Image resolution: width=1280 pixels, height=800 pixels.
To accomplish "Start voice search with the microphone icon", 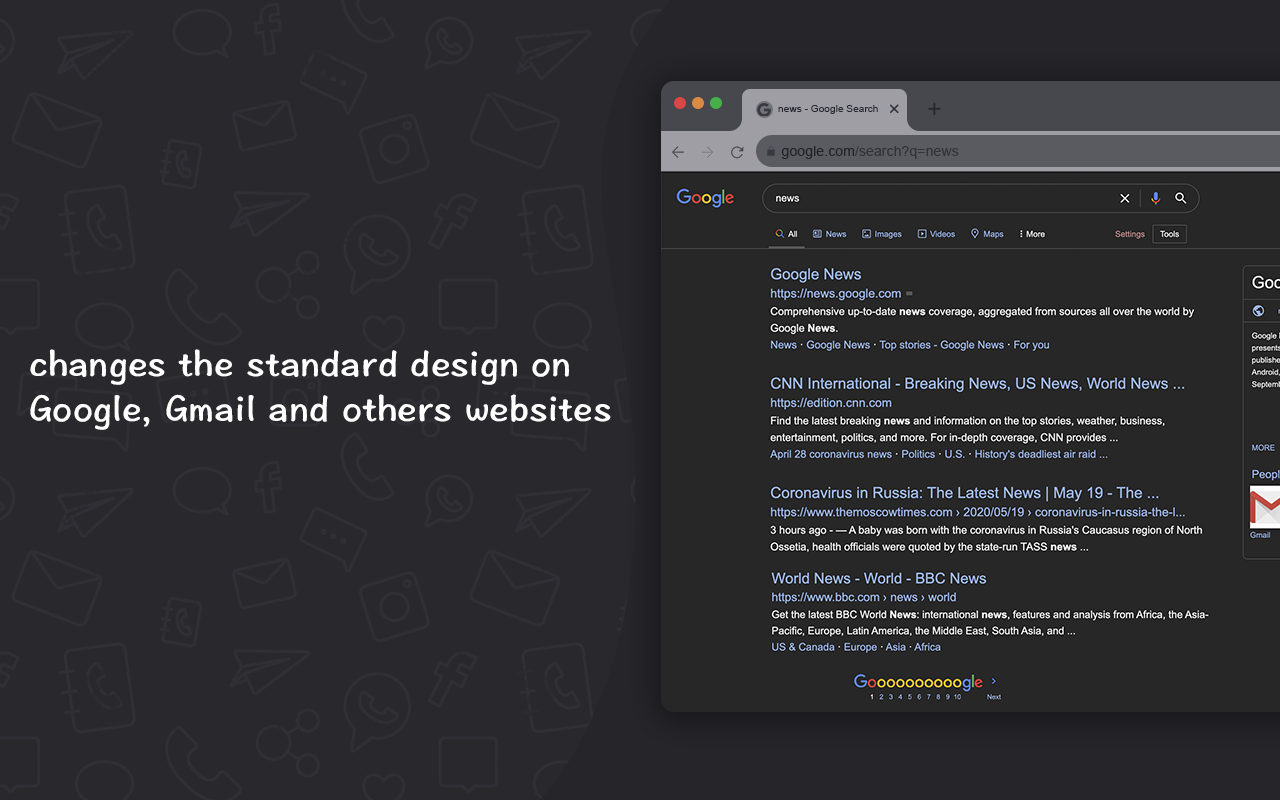I will tap(1156, 198).
